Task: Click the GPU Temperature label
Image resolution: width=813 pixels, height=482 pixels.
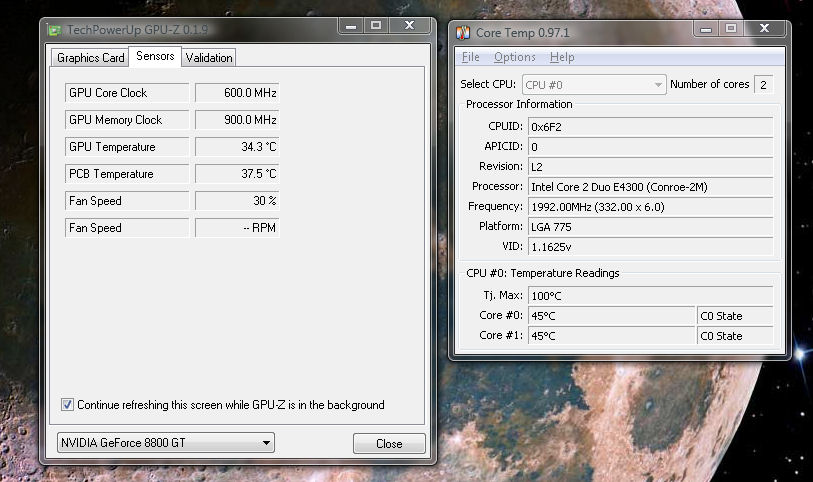Action: point(127,147)
